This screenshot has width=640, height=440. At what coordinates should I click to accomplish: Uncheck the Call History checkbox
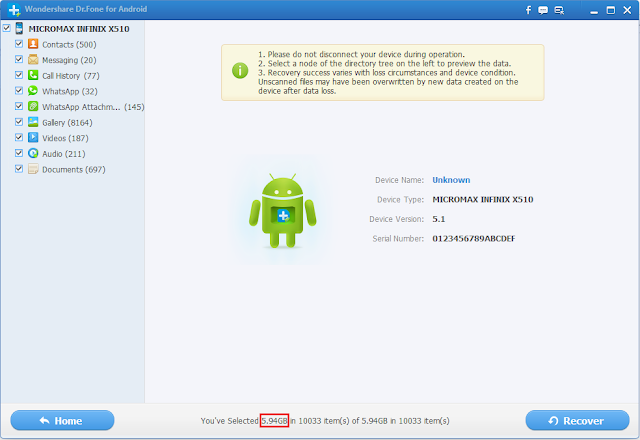click(19, 75)
